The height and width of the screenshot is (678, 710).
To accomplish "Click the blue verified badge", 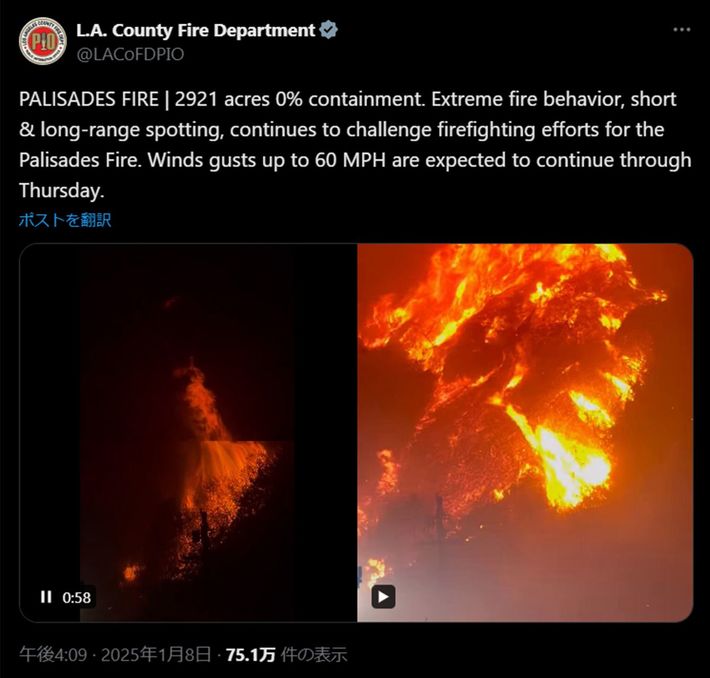I will [329, 30].
